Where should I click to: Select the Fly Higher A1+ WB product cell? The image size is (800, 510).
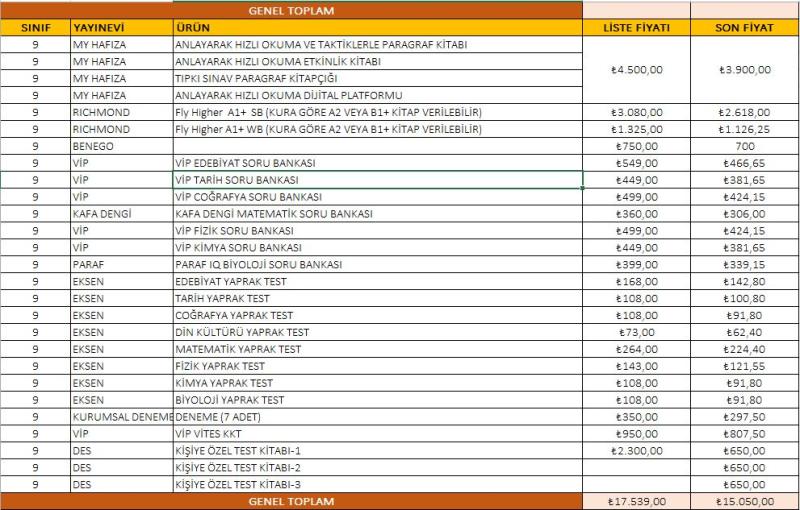[x=378, y=129]
